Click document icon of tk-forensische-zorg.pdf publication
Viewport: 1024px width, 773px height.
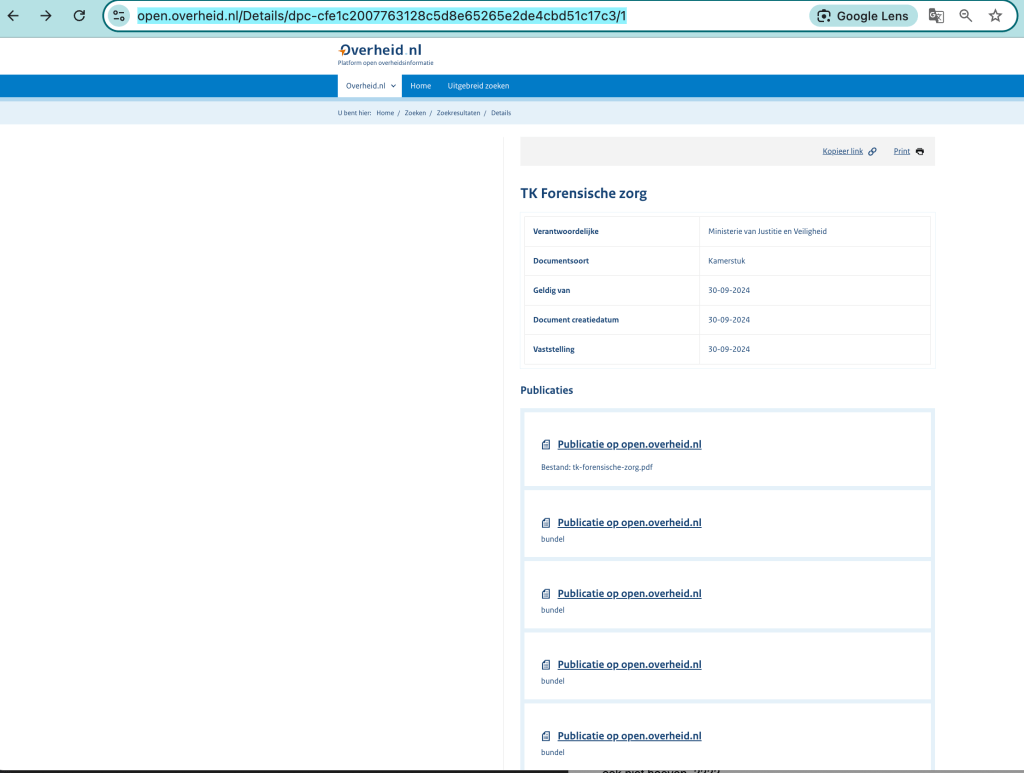(x=546, y=445)
